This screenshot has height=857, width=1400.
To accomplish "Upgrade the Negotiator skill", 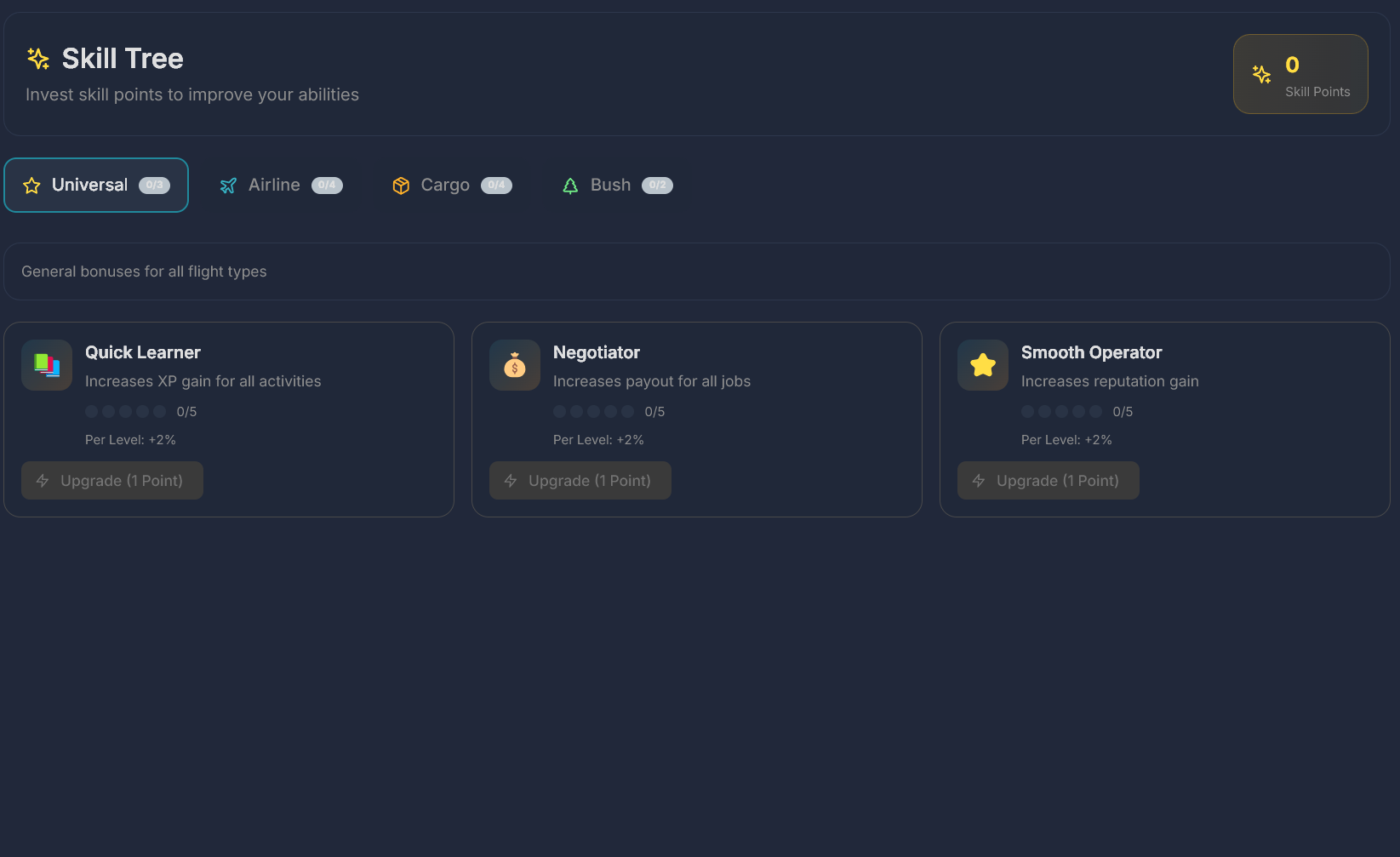I will pyautogui.click(x=580, y=481).
